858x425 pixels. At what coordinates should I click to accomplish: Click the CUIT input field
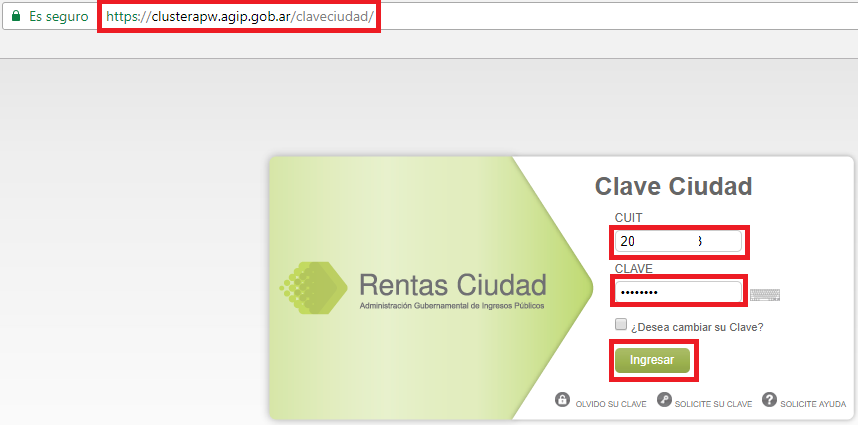678,241
